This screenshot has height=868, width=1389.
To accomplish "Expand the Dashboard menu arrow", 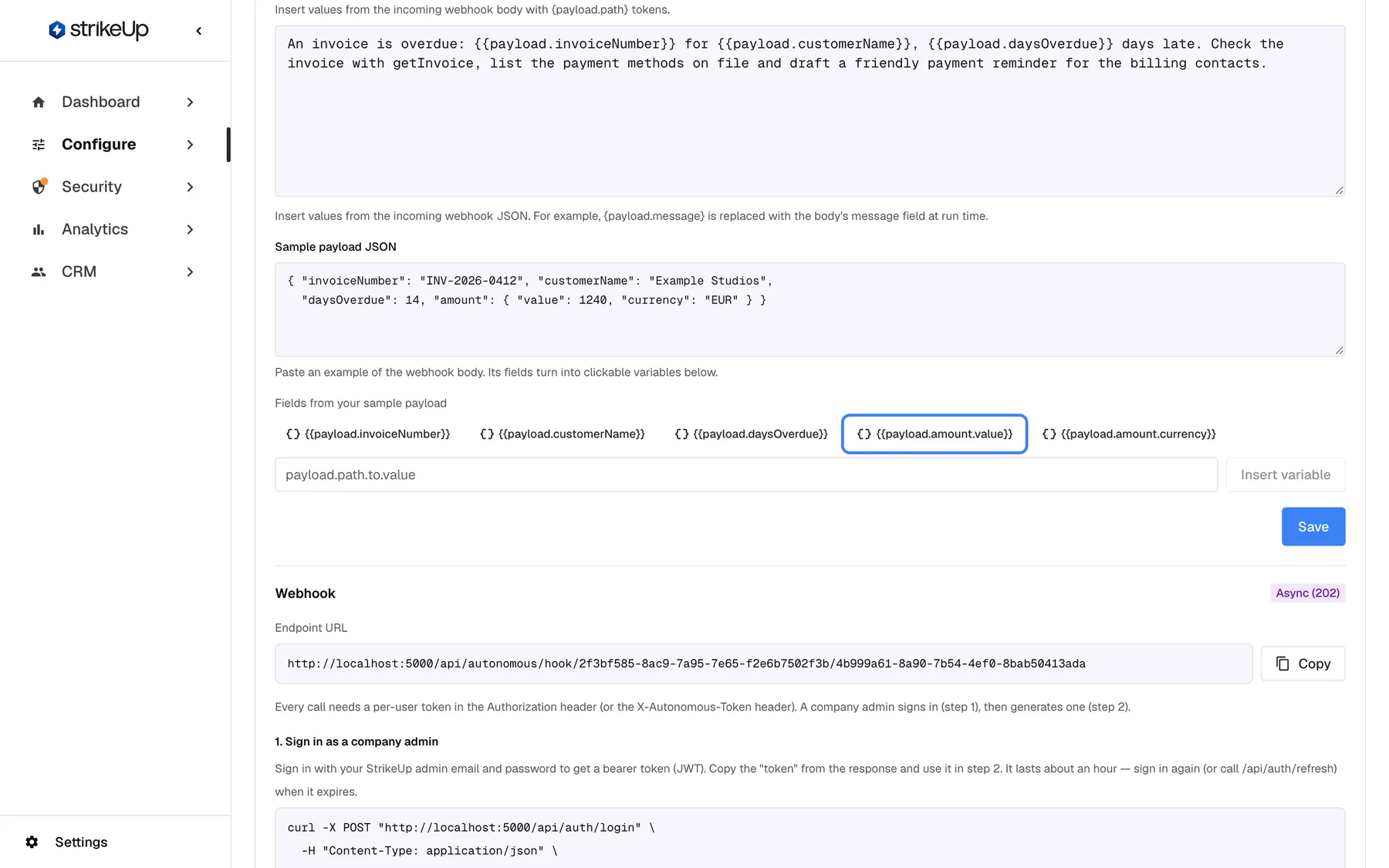I will pos(190,102).
